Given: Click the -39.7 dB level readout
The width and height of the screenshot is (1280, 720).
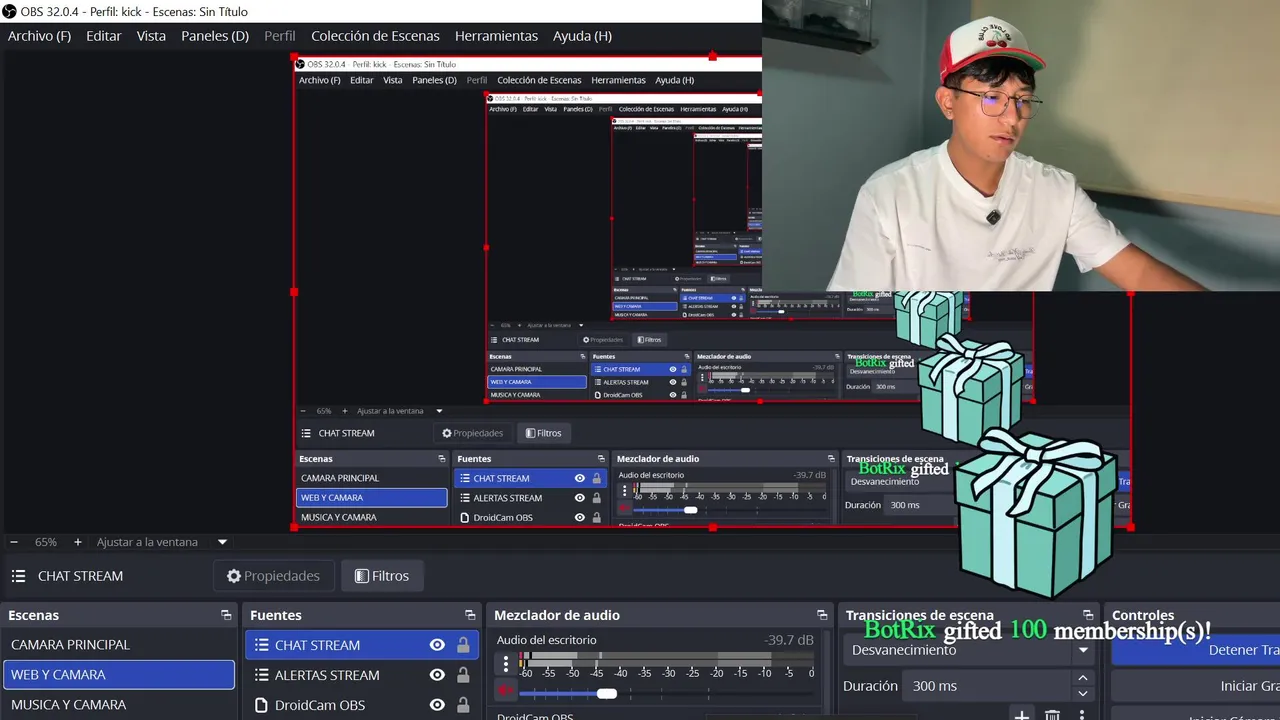Looking at the screenshot, I should coord(789,640).
